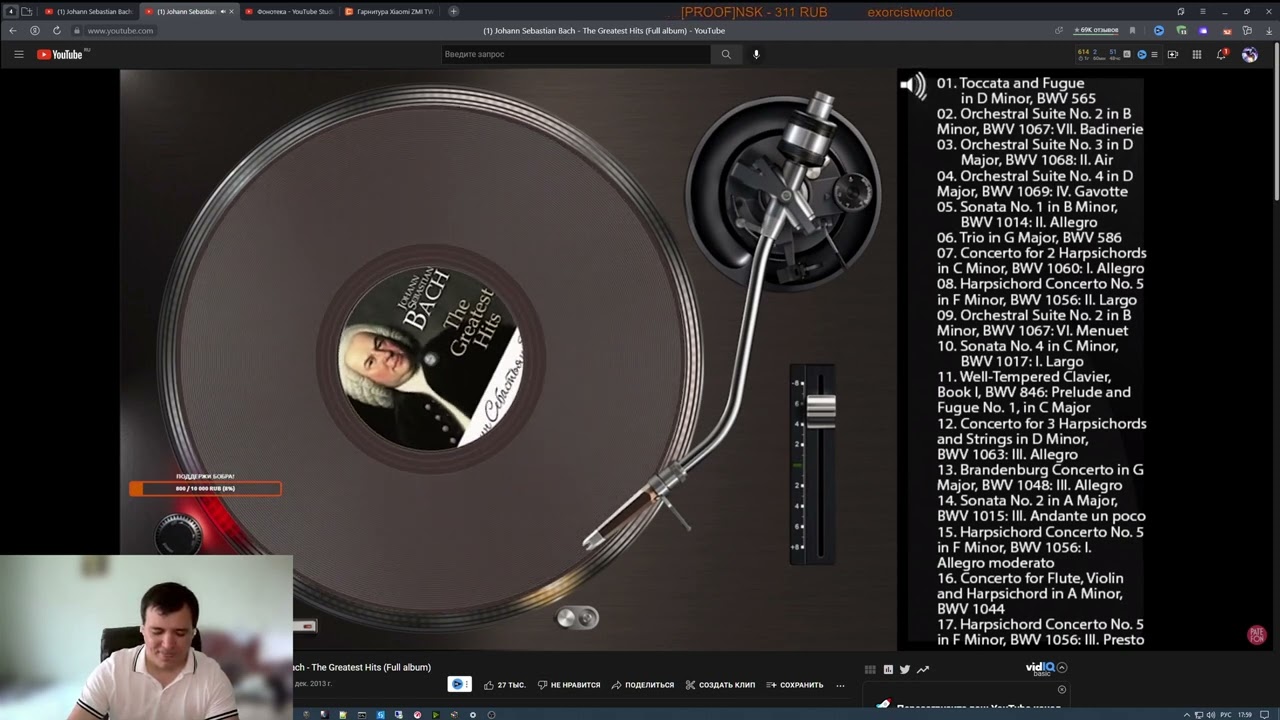
Task: Click the vidIQ blue extension icon in toolbar
Action: pos(1159,31)
